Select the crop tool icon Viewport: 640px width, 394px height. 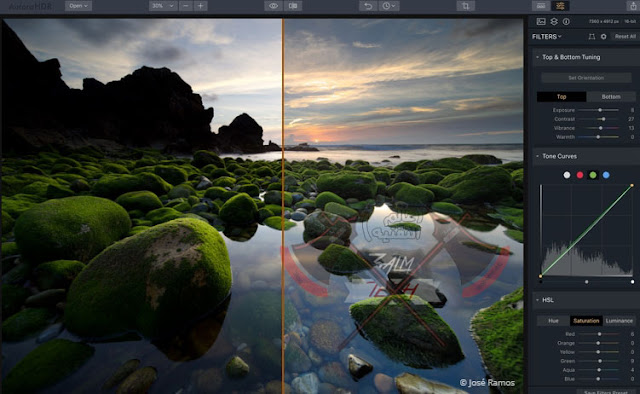pyautogui.click(x=466, y=6)
